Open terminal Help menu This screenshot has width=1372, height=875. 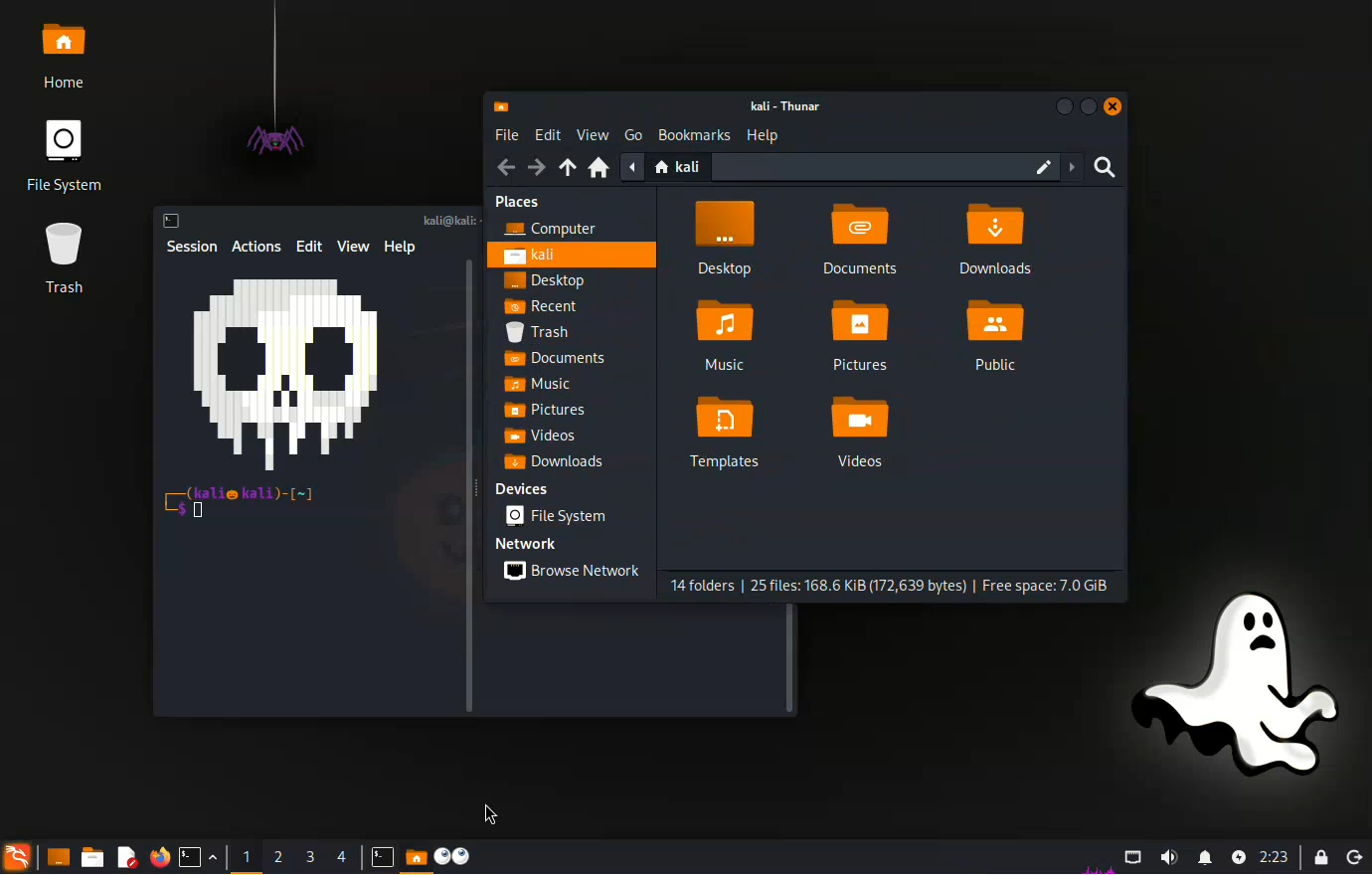point(400,247)
